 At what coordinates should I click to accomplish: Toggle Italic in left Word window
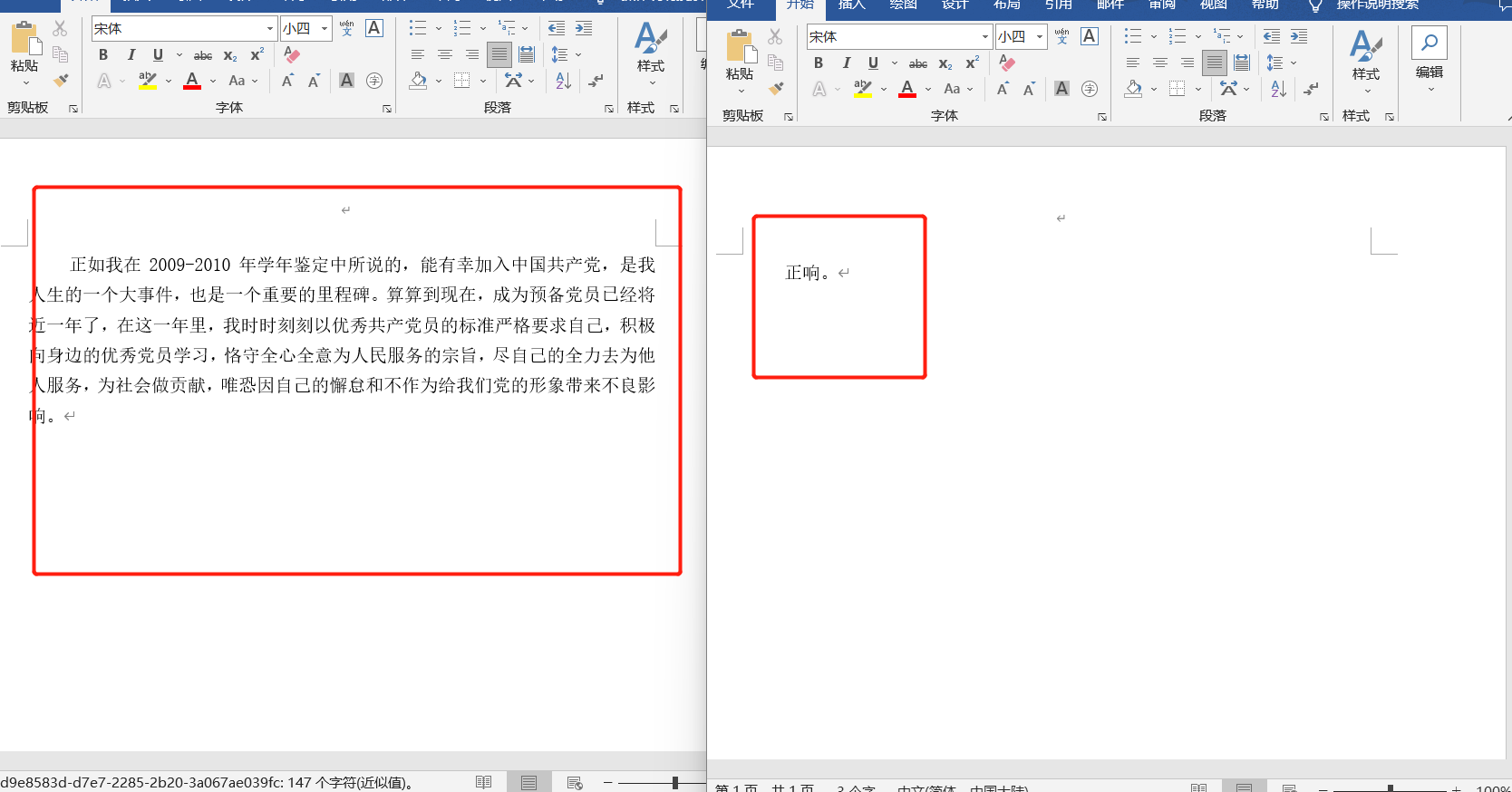tap(131, 54)
